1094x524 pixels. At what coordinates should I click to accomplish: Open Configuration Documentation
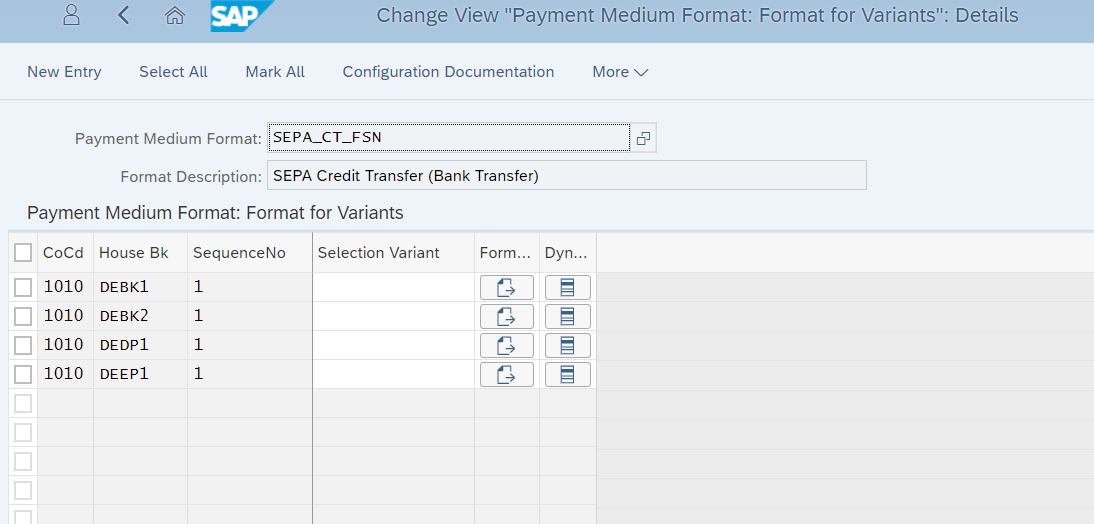click(448, 72)
